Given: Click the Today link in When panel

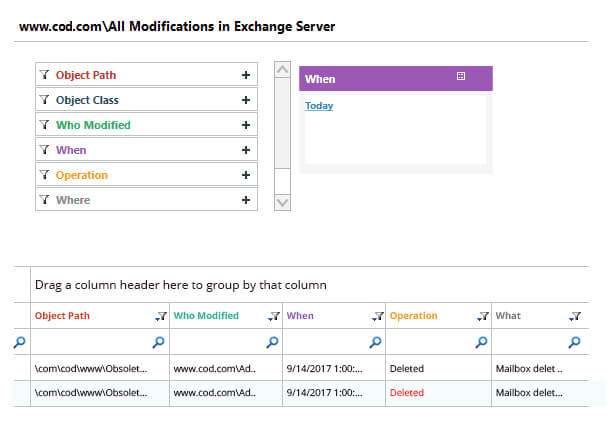Looking at the screenshot, I should point(319,106).
